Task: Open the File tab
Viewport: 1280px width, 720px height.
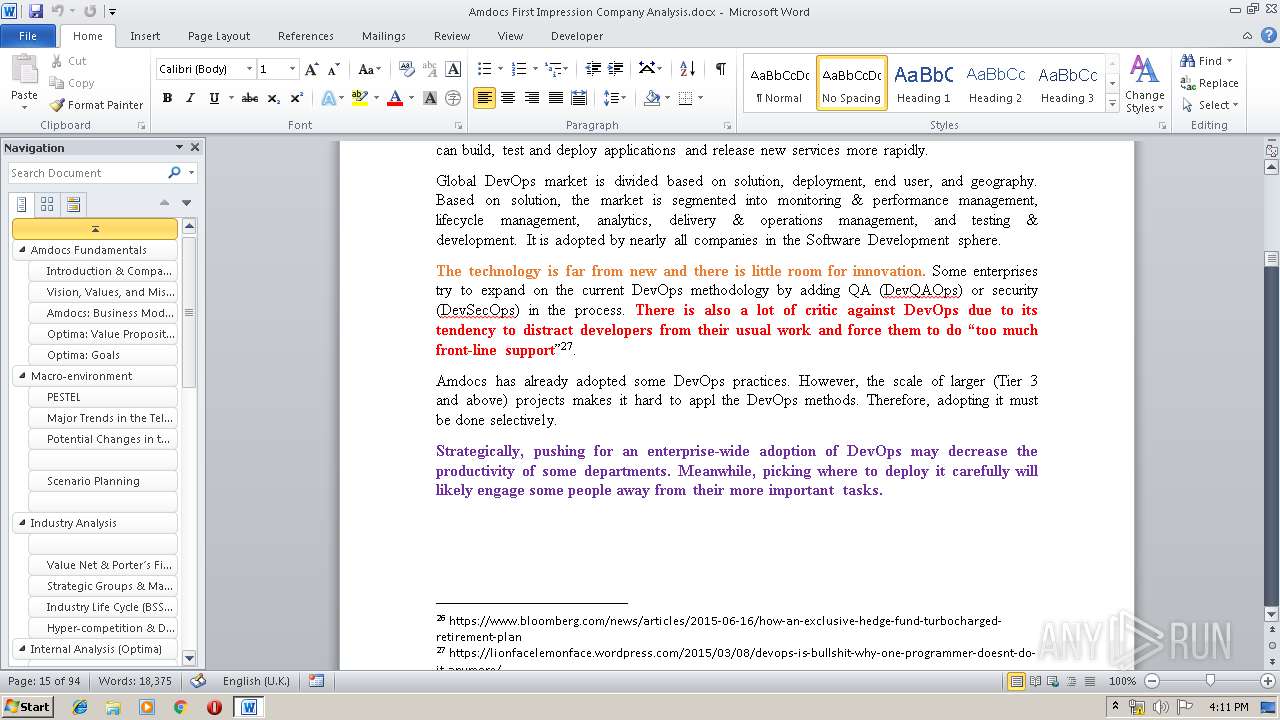Action: 28,36
